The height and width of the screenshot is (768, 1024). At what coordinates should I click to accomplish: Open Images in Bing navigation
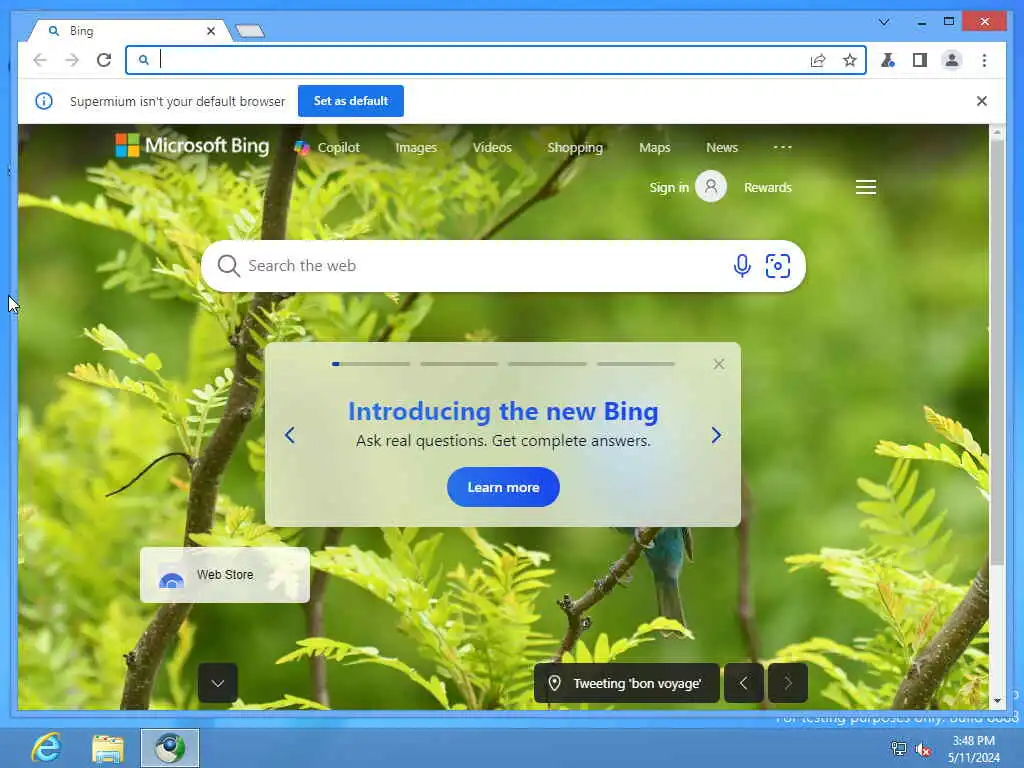(416, 148)
